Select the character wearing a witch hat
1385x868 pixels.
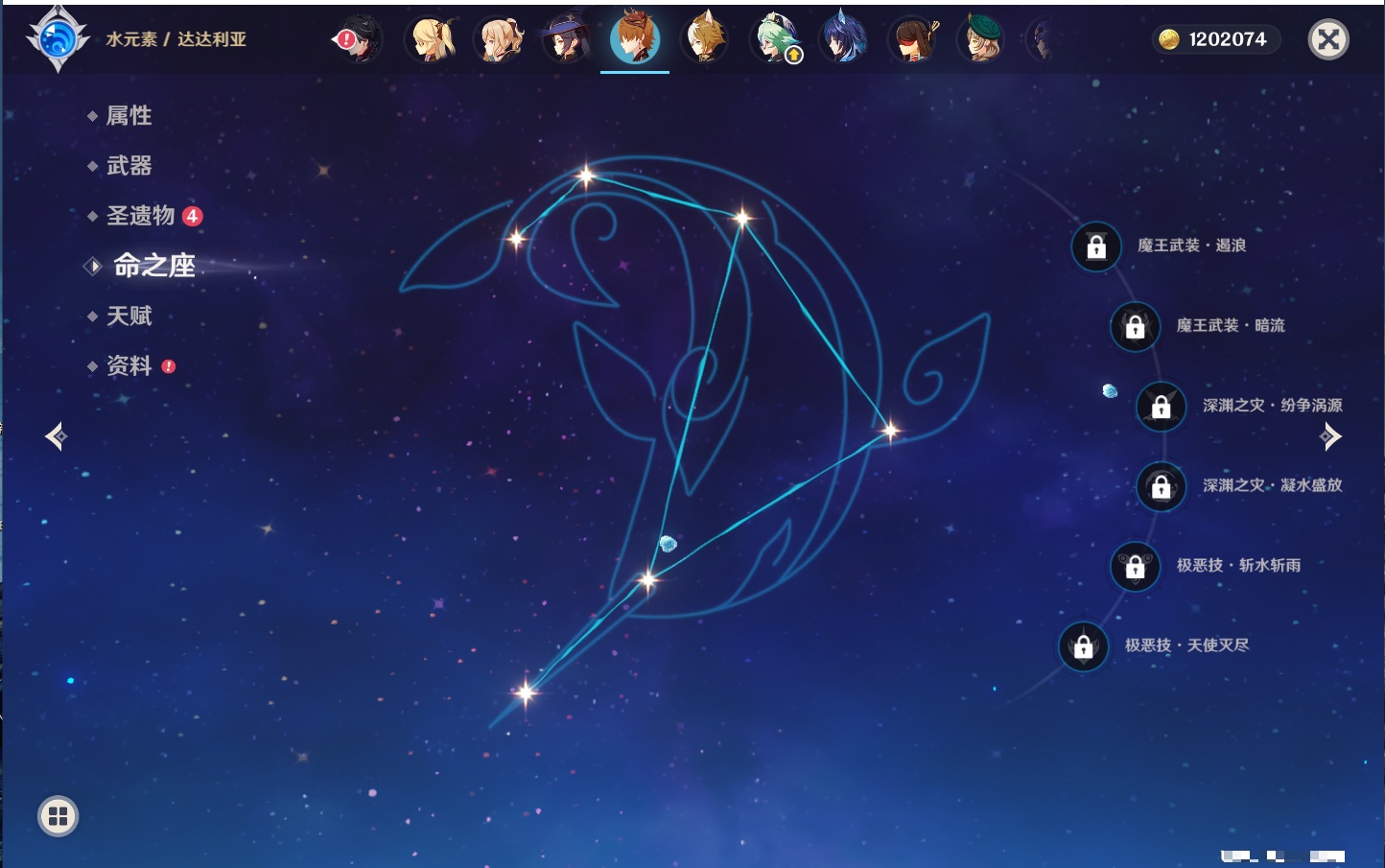pos(567,39)
